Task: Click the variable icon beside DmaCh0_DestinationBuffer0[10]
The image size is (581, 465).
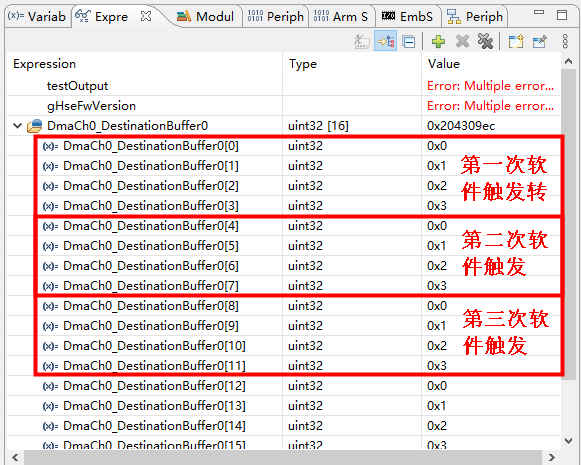Action: (50, 346)
